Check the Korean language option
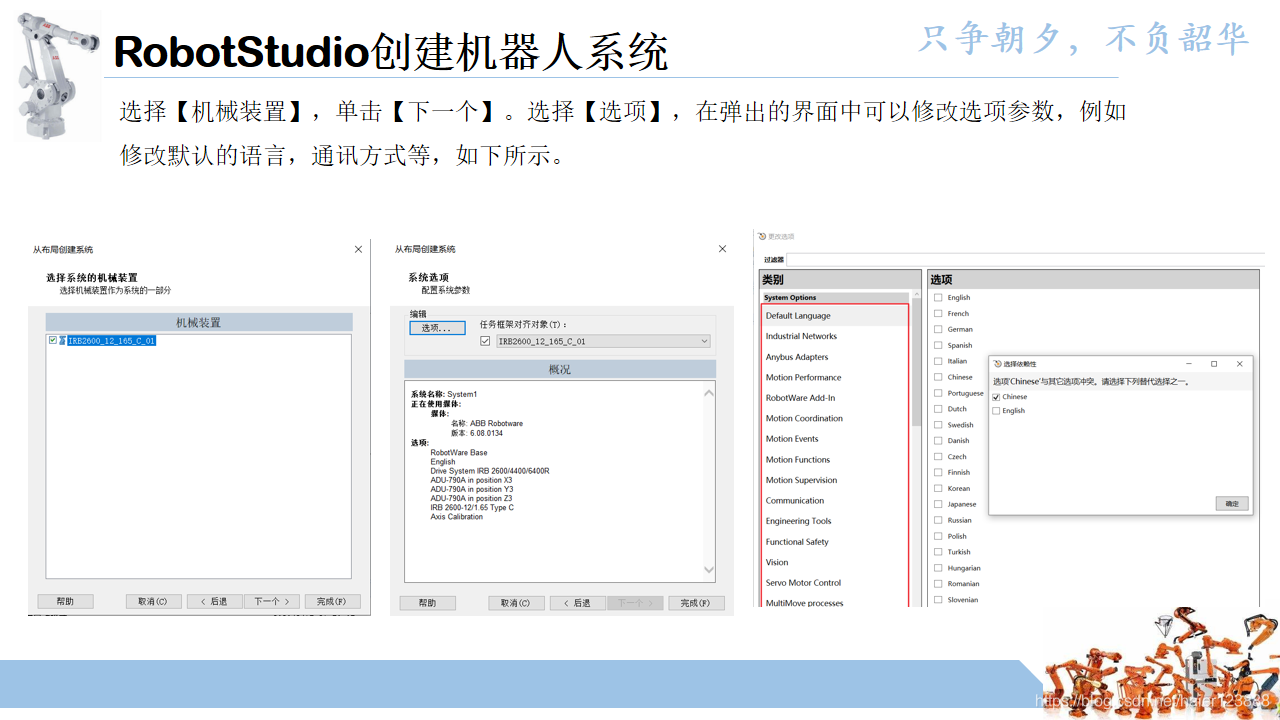Screen dimensions: 1280x720 [938, 488]
